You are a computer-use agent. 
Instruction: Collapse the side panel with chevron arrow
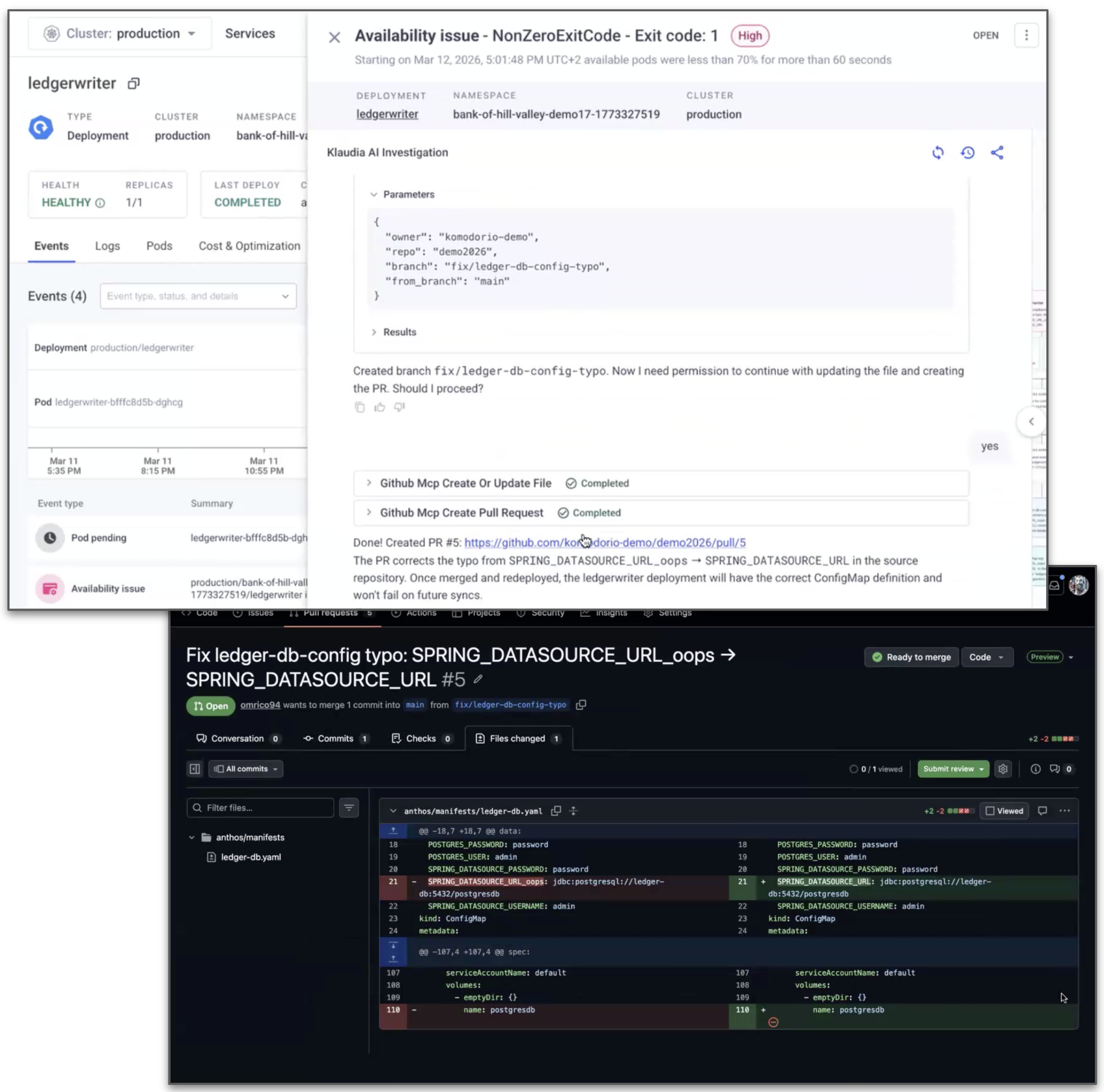(1031, 422)
